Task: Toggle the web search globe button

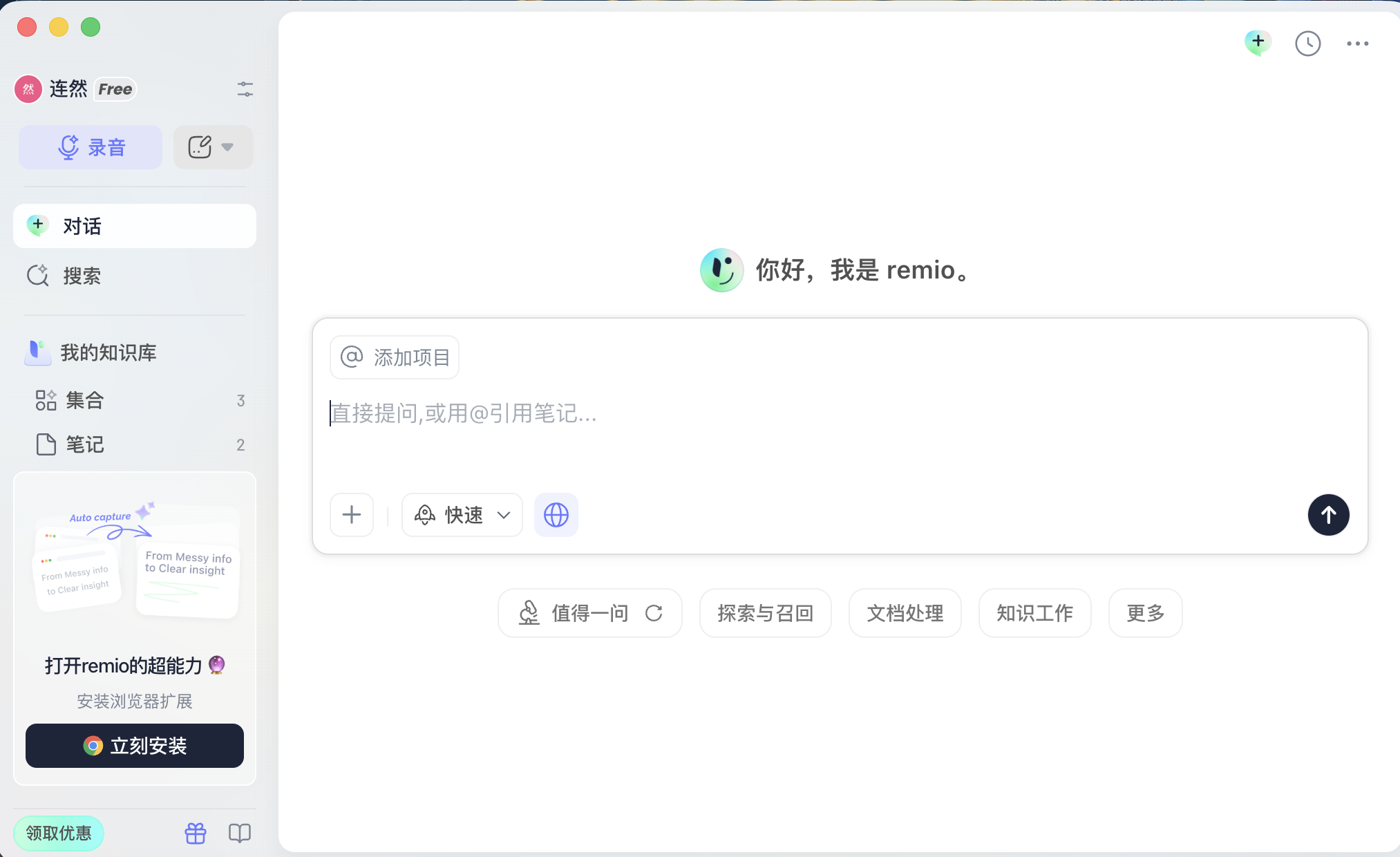Action: click(556, 515)
